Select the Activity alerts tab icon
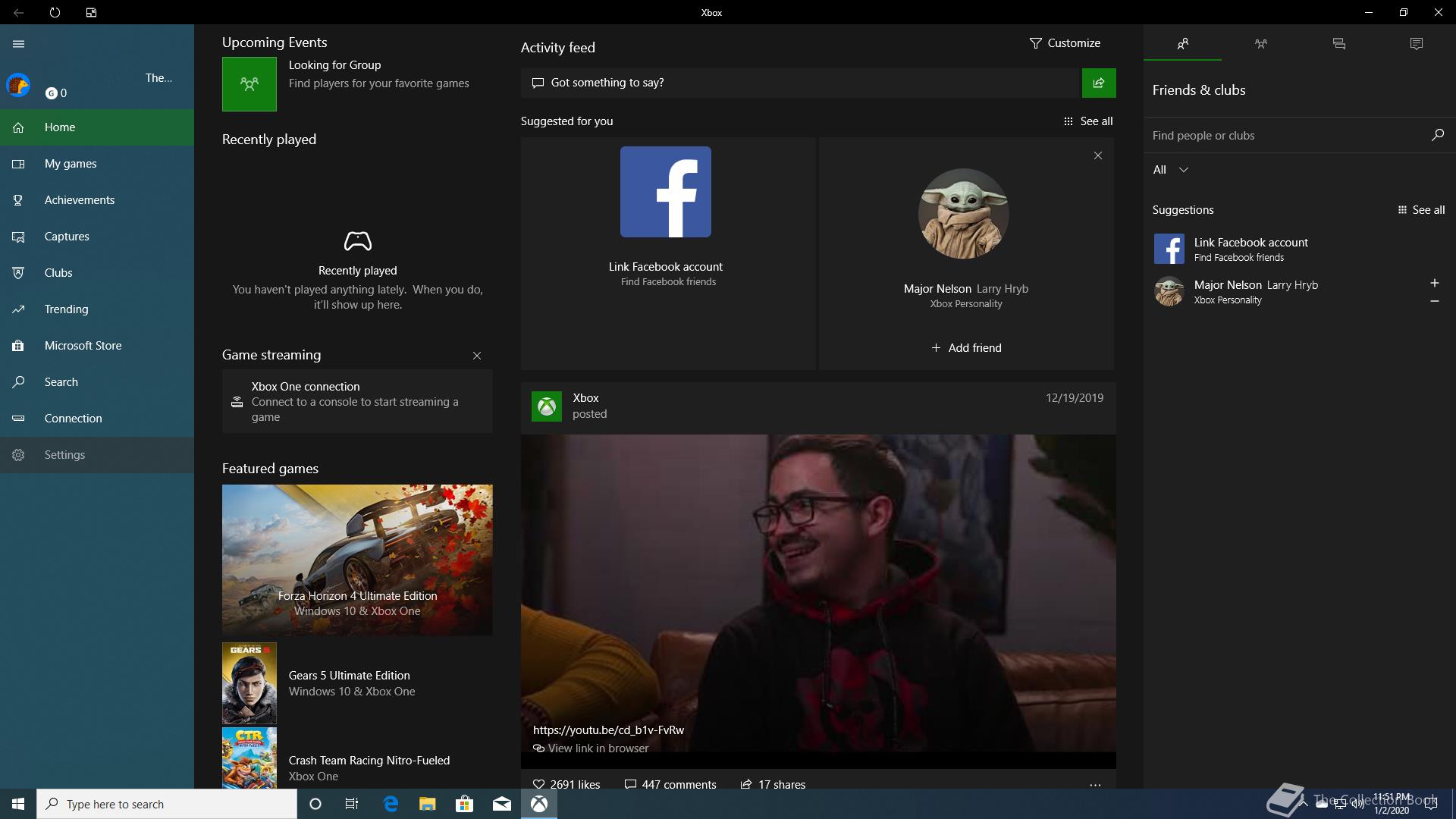 [1417, 43]
